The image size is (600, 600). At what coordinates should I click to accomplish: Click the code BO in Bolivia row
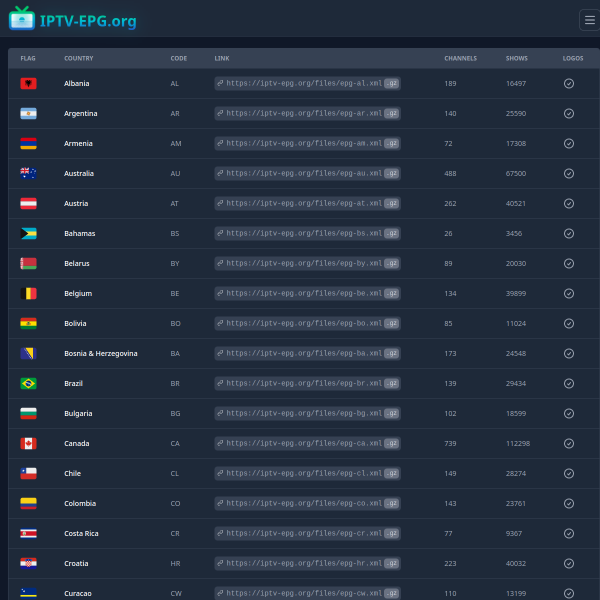[x=175, y=323]
